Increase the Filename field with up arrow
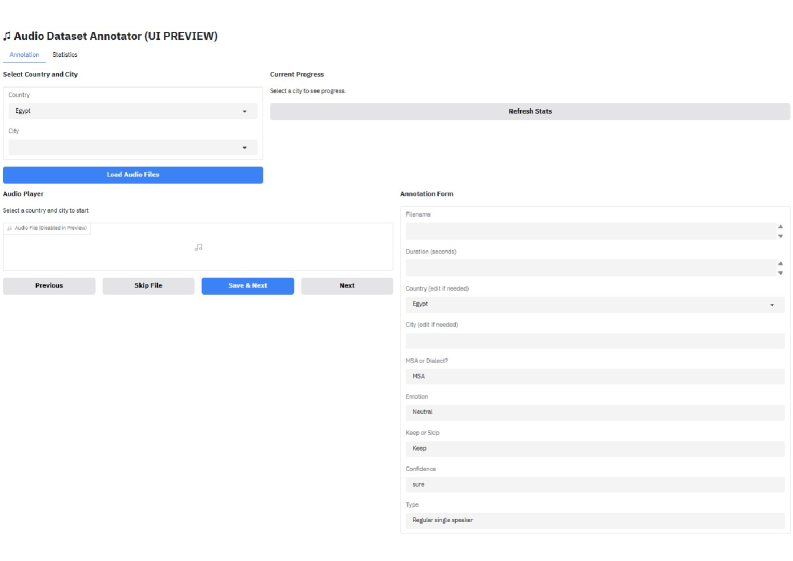Screen dimensions: 793x561 click(780, 226)
